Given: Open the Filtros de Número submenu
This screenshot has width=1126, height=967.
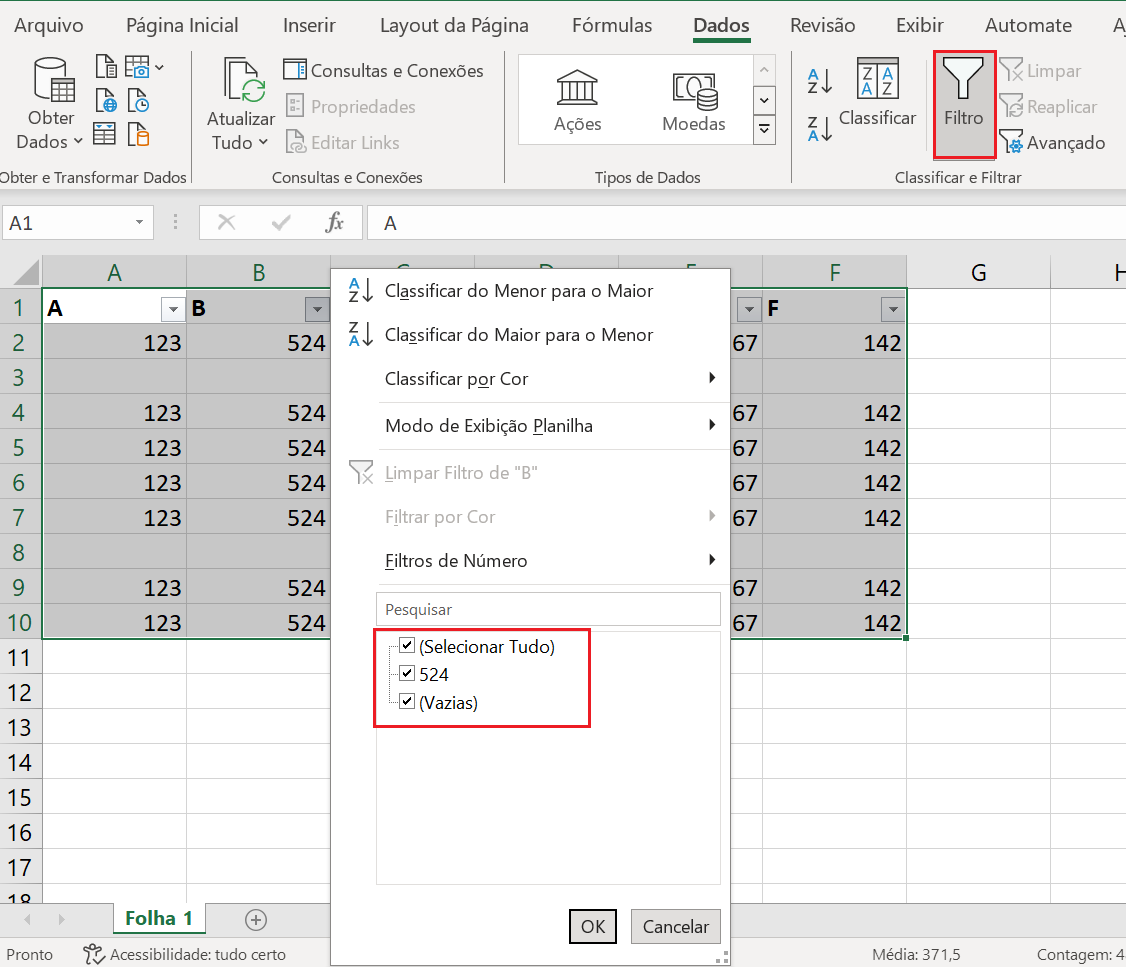Looking at the screenshot, I should (x=530, y=561).
